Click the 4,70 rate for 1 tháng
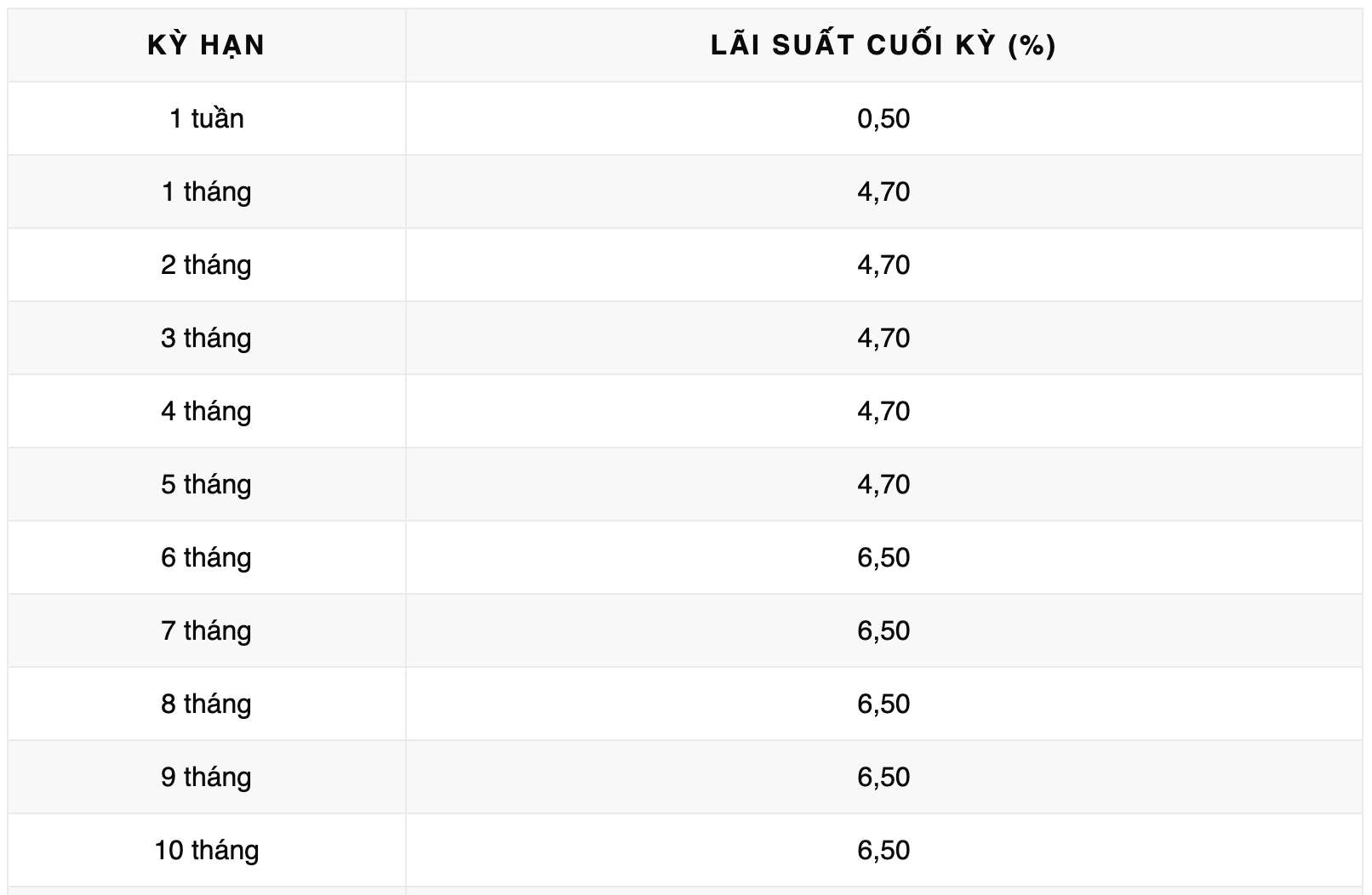1372x895 pixels. [883, 191]
